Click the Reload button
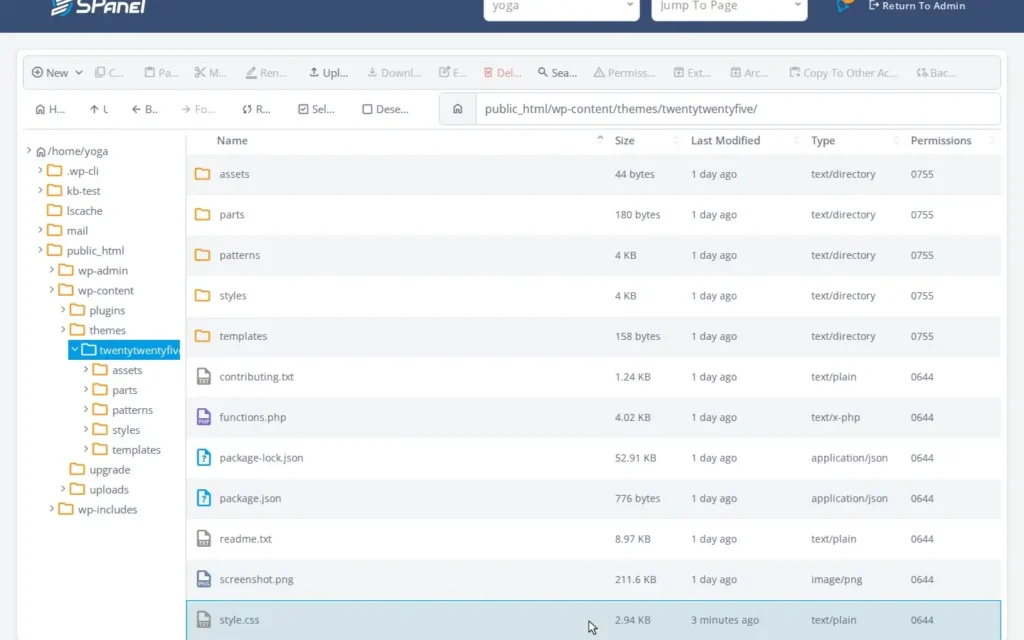The image size is (1024, 640). (256, 109)
